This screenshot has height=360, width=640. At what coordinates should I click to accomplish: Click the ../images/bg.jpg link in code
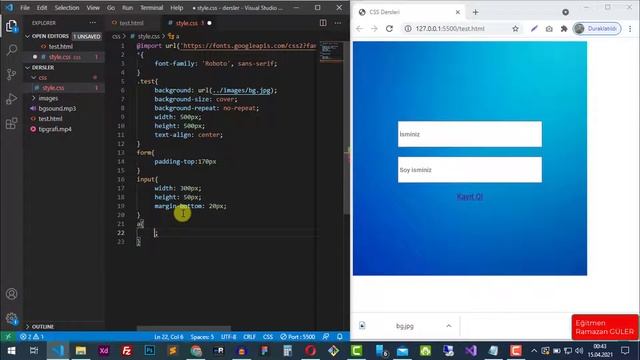point(241,90)
